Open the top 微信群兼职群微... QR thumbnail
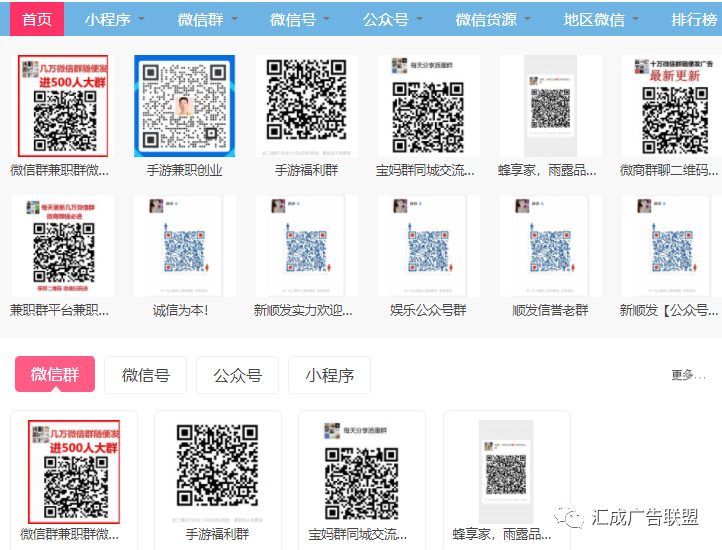This screenshot has height=550, width=722. 63,106
